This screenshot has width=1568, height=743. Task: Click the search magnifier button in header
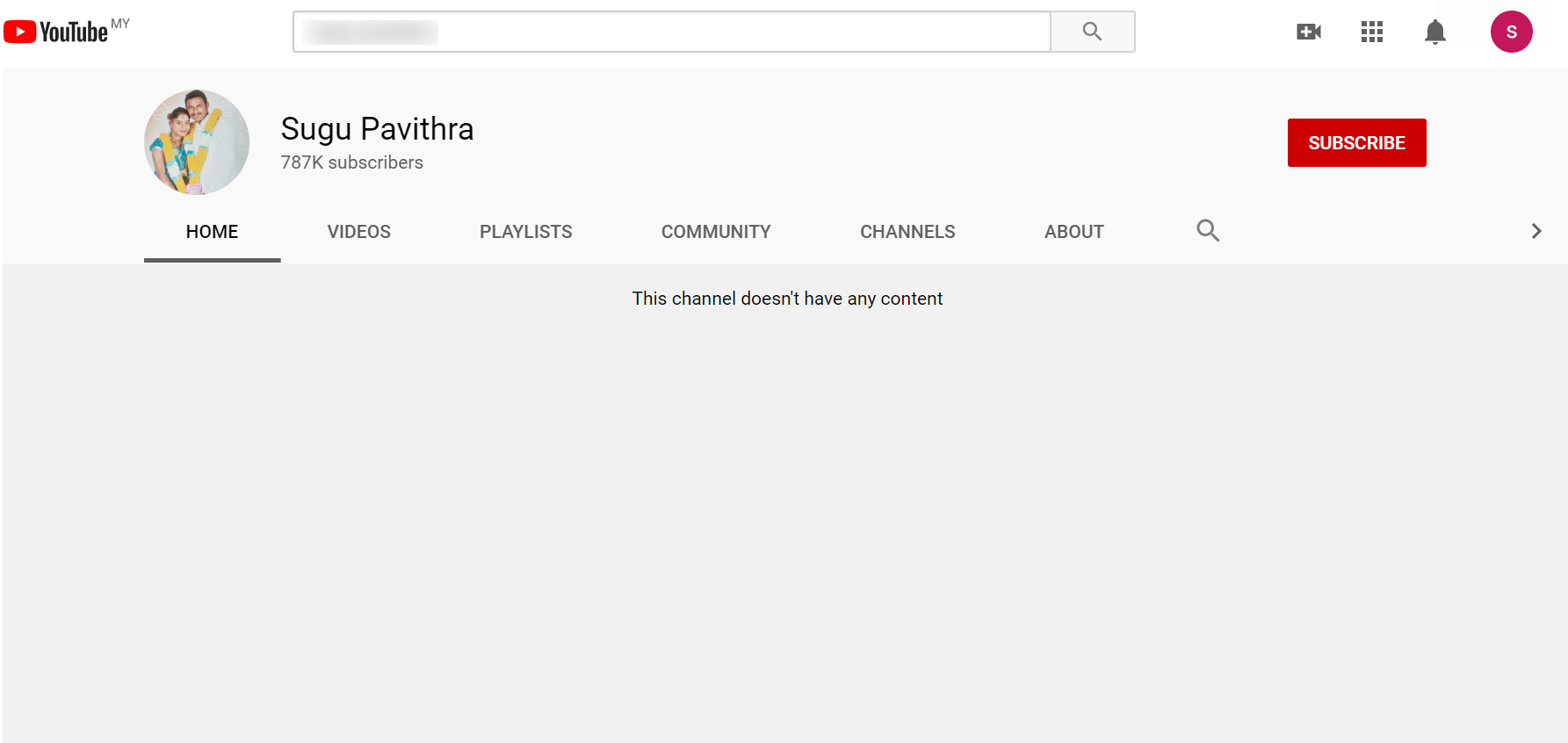pos(1093,32)
